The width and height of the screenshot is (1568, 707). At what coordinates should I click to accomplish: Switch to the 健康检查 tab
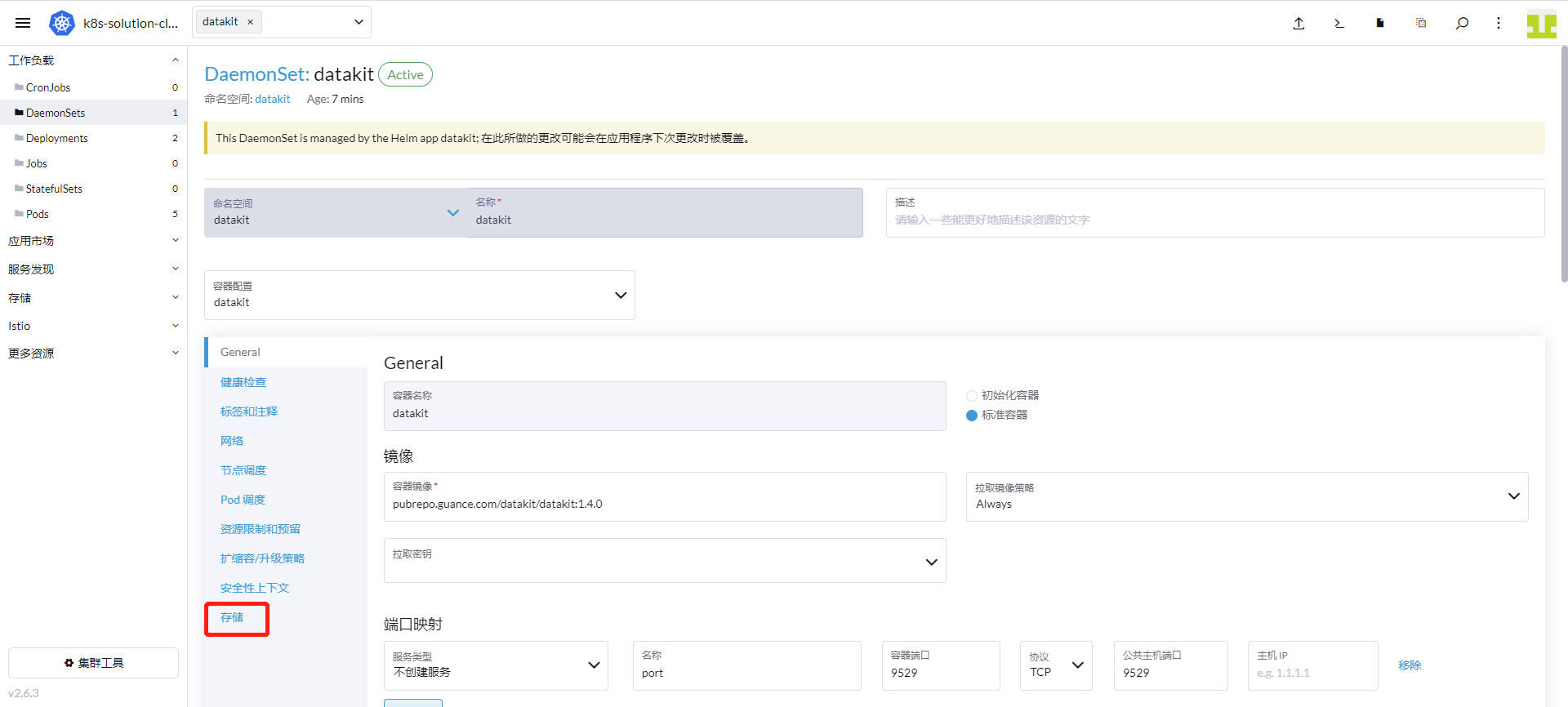point(243,382)
